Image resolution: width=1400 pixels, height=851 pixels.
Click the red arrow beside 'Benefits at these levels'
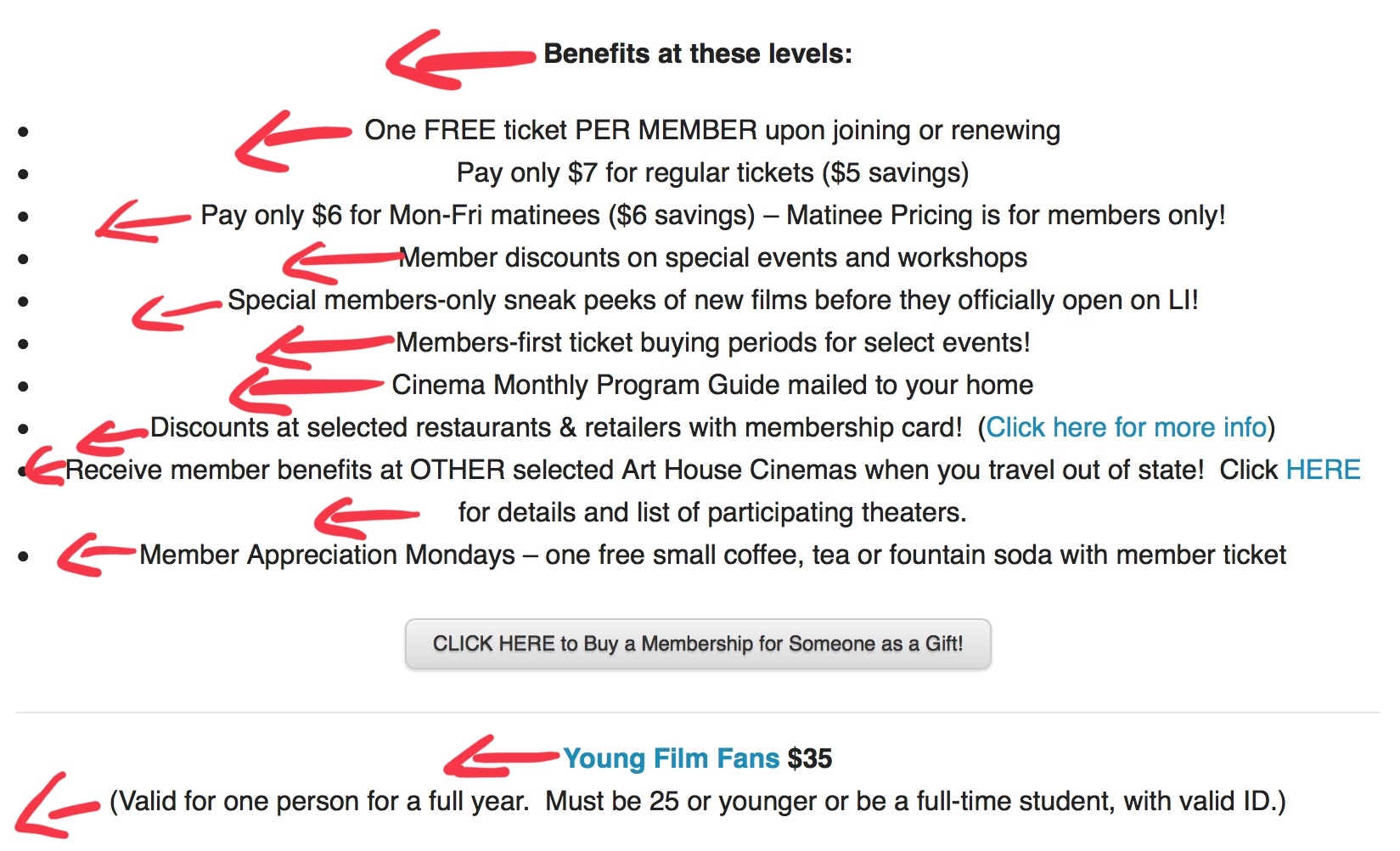coord(460,59)
